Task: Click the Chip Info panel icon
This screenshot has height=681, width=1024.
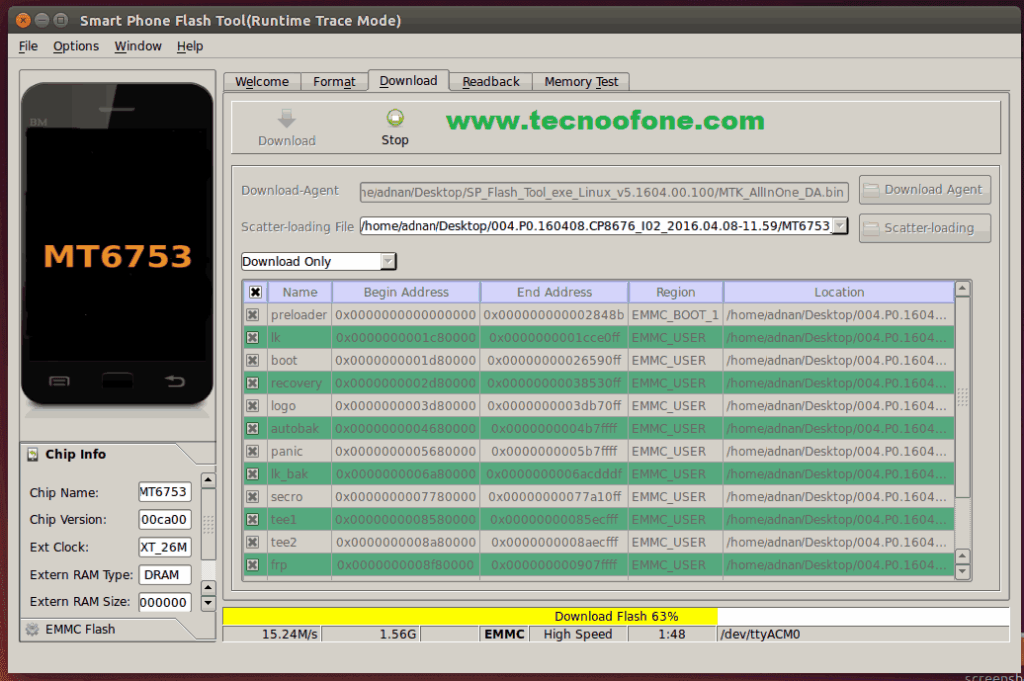Action: point(32,454)
